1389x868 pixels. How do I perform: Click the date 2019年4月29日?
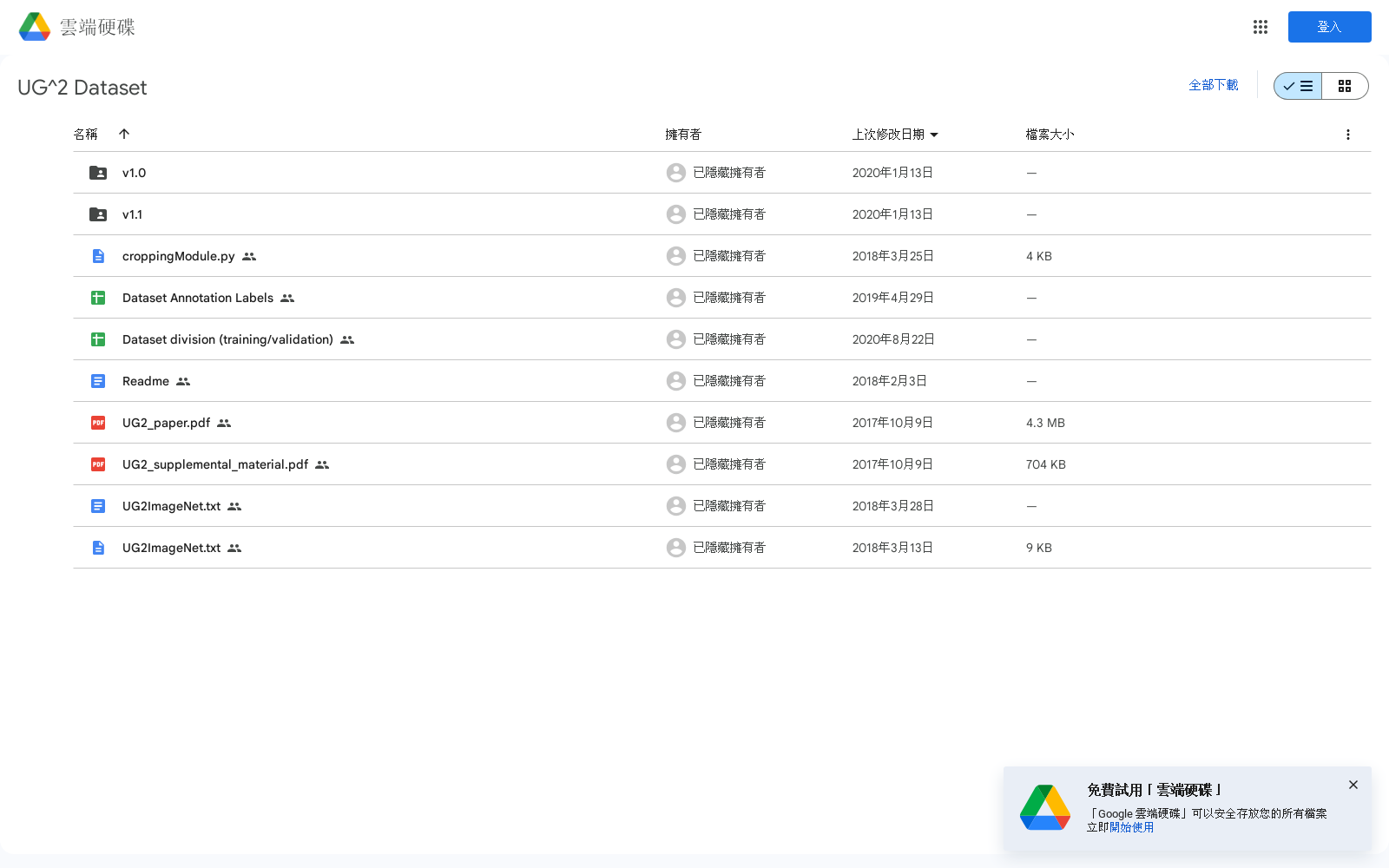pos(892,298)
